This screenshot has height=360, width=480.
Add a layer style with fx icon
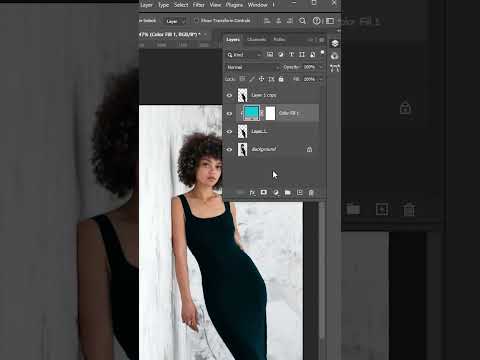pyautogui.click(x=252, y=193)
